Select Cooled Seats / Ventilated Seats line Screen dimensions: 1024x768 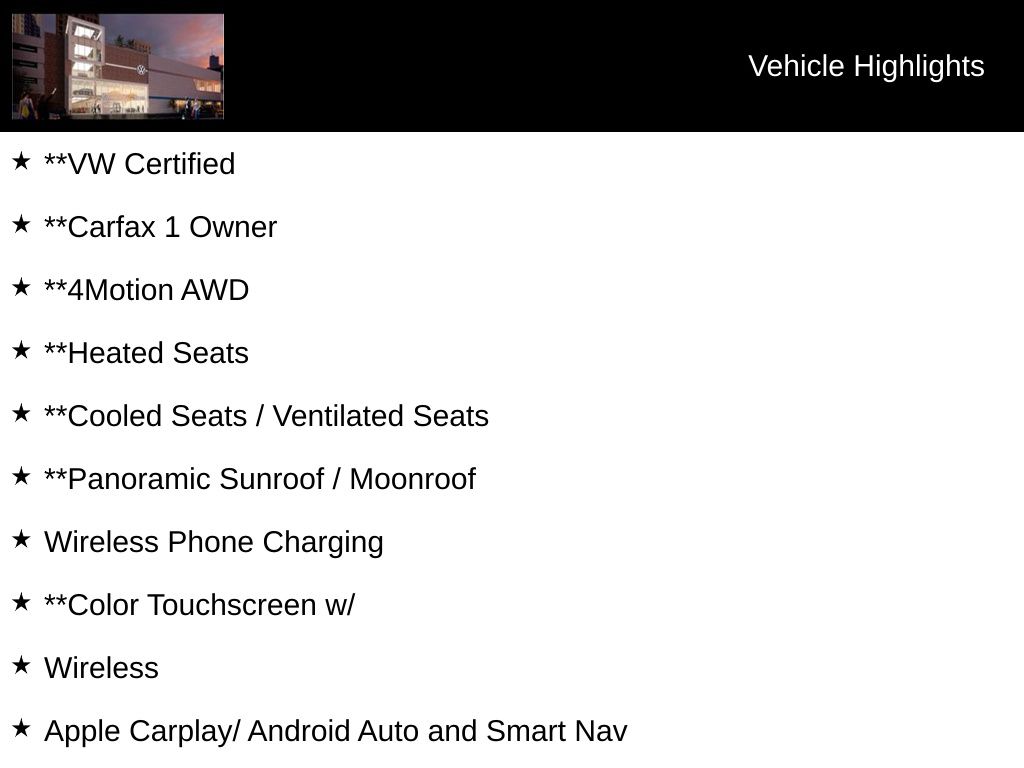(266, 416)
